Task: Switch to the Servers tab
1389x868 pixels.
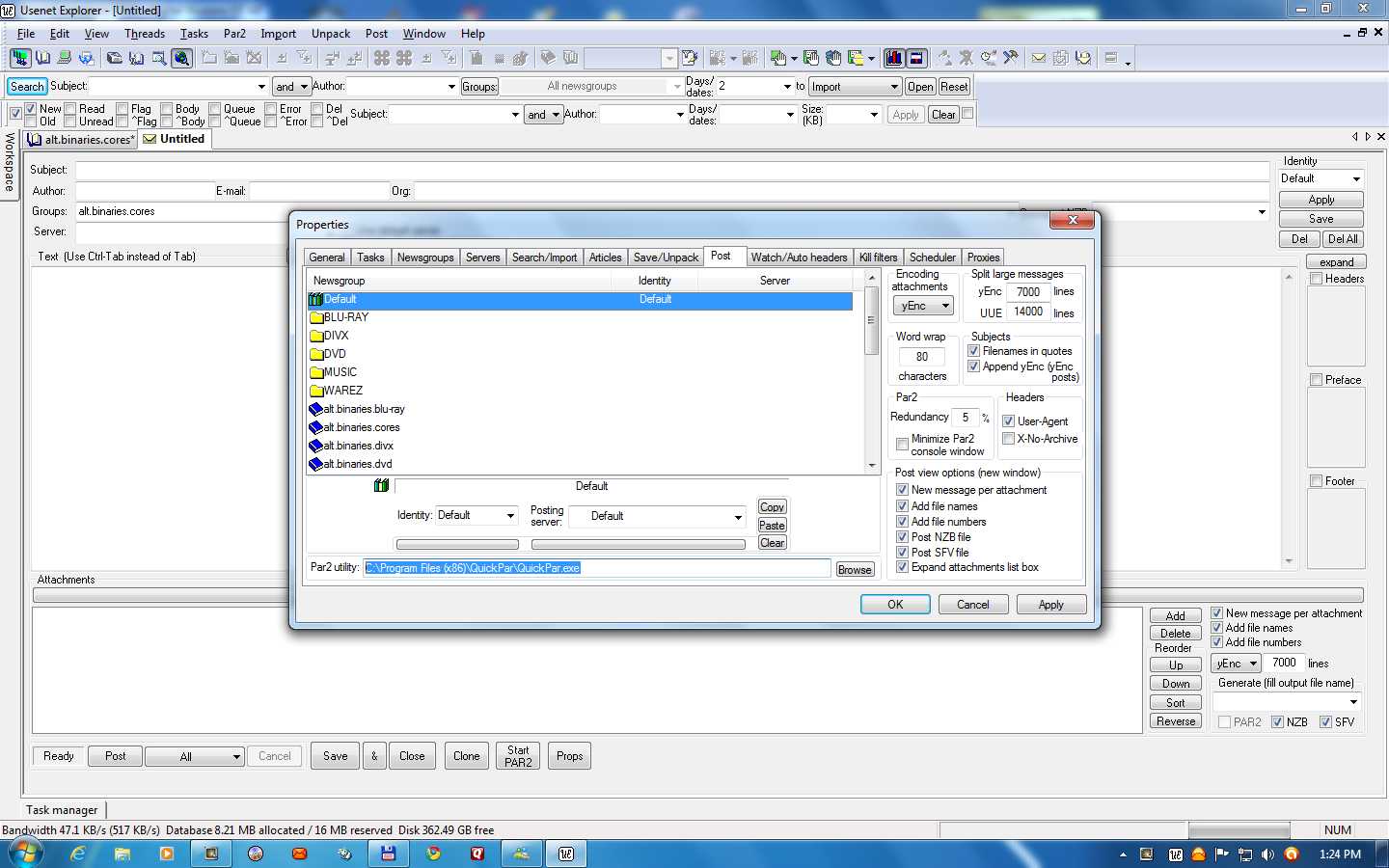Action: click(482, 258)
